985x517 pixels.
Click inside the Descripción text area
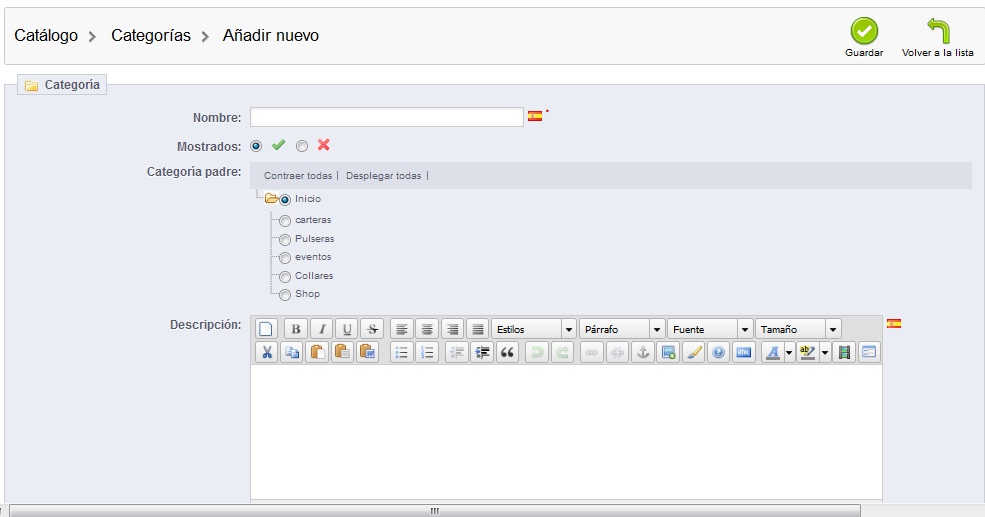click(x=566, y=433)
